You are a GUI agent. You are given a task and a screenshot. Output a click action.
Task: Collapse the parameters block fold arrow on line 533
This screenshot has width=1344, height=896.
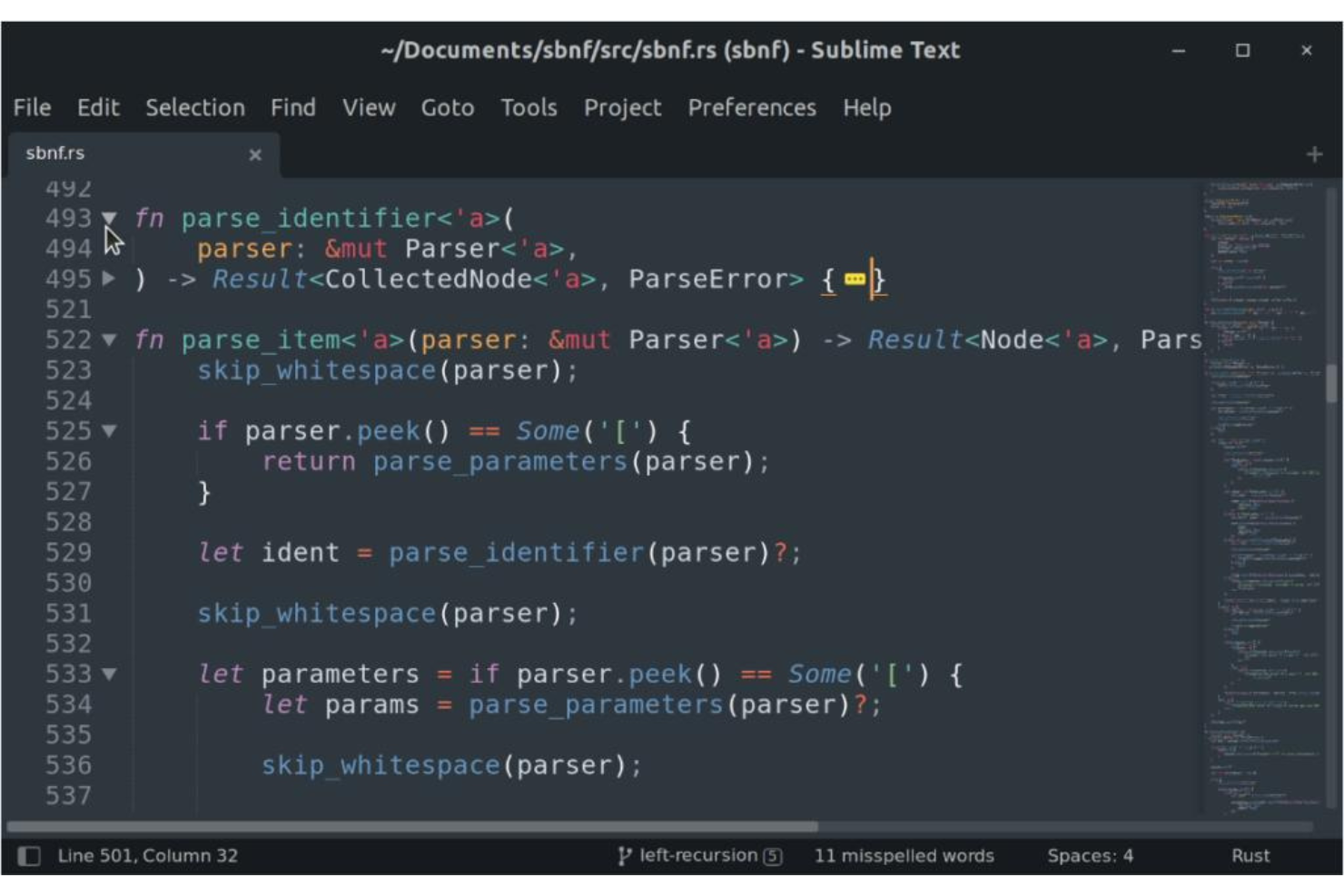(108, 674)
